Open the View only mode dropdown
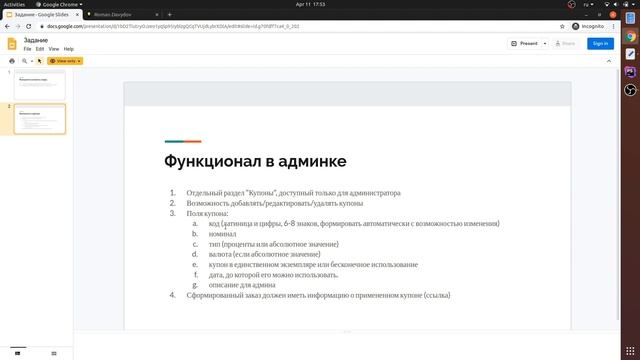 tap(65, 61)
